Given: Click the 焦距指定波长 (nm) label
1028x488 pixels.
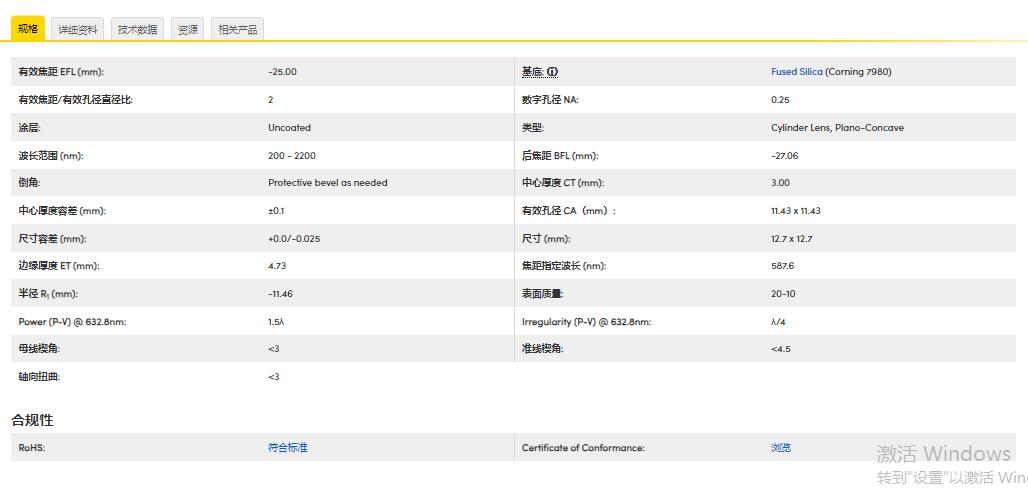Looking at the screenshot, I should (564, 266).
